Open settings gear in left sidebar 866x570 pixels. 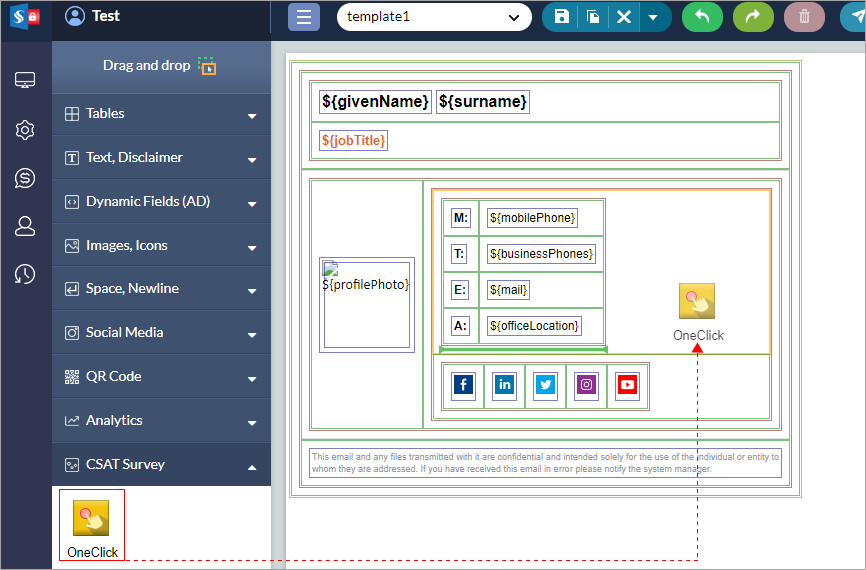click(25, 130)
